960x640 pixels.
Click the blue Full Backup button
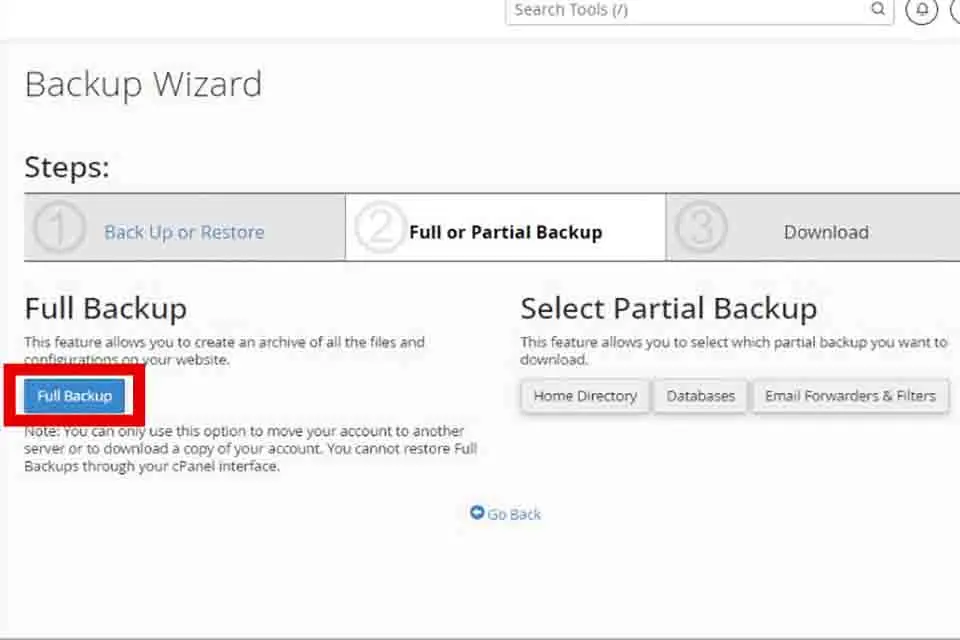point(74,396)
